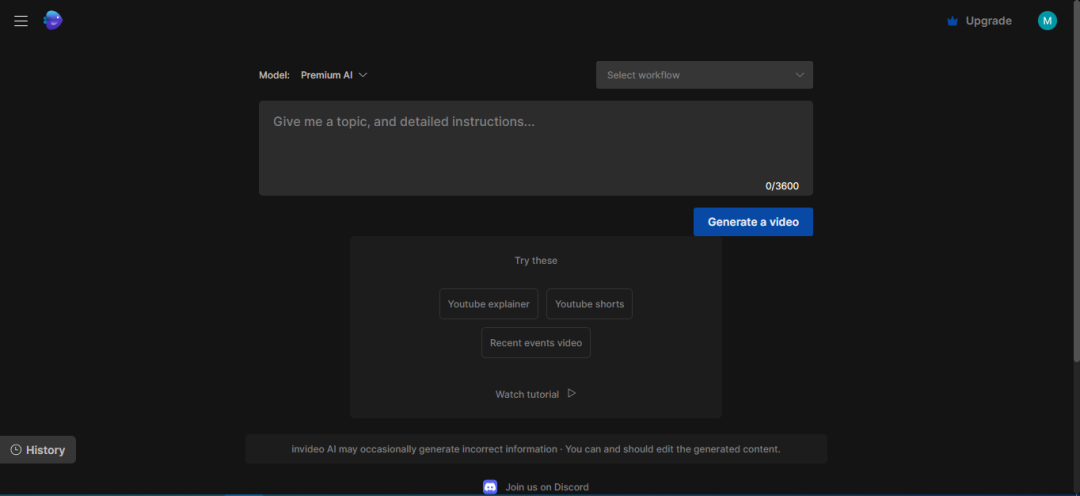Choose the Youtube explainer suggestion
The height and width of the screenshot is (496, 1080).
click(x=489, y=304)
